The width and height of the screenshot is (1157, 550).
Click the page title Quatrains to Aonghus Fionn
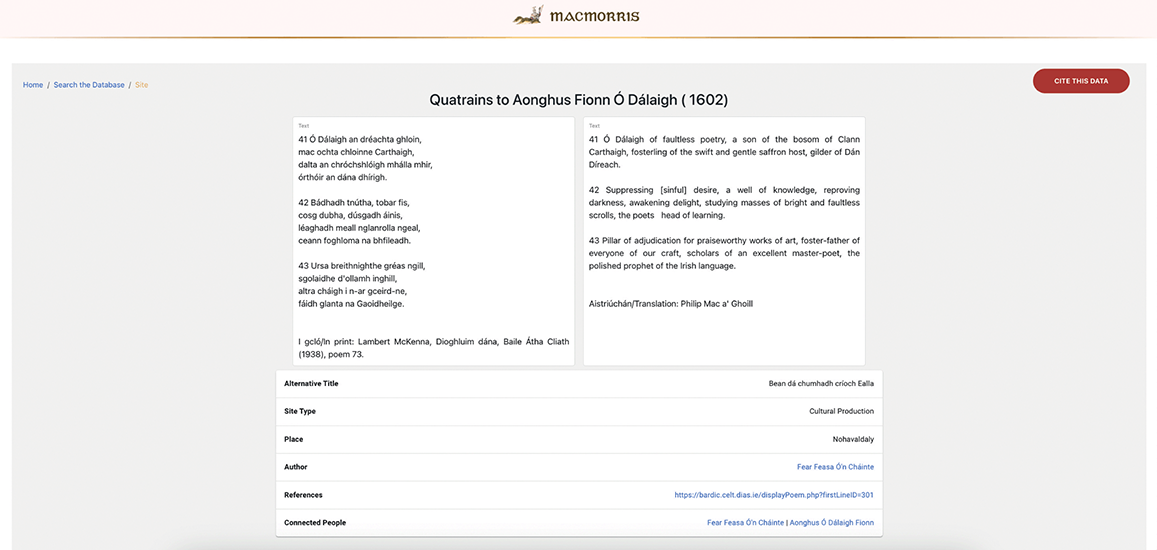coord(578,100)
